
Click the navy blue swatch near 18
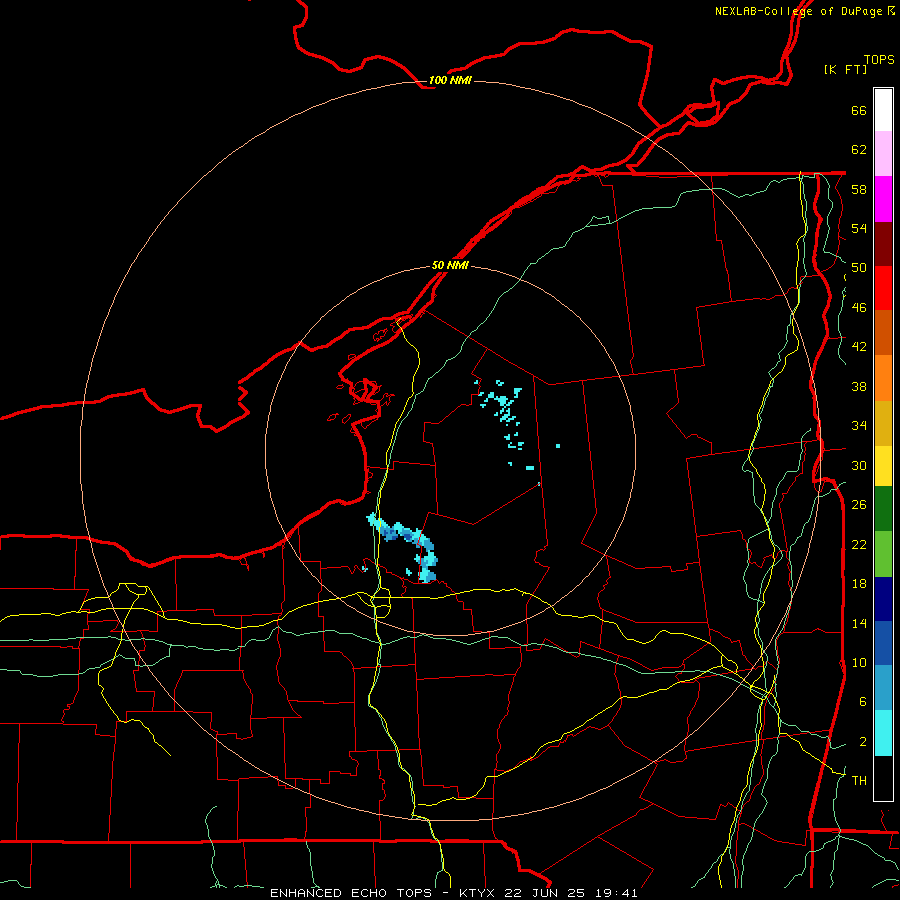click(883, 599)
